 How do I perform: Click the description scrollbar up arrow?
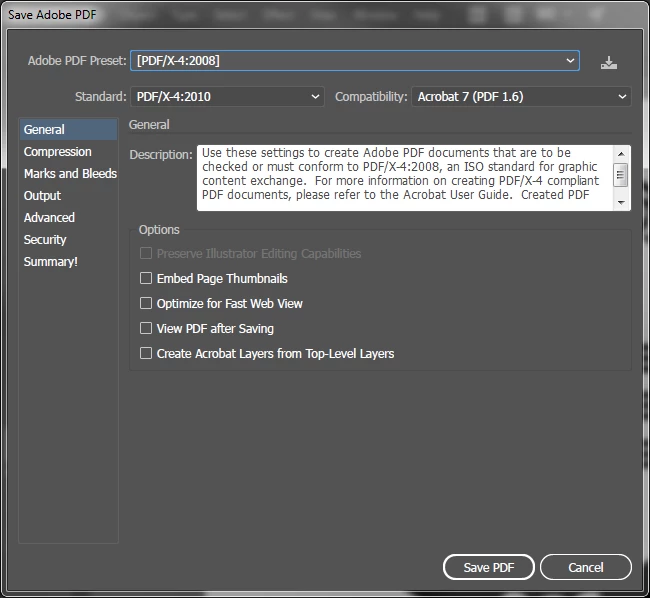coord(621,154)
